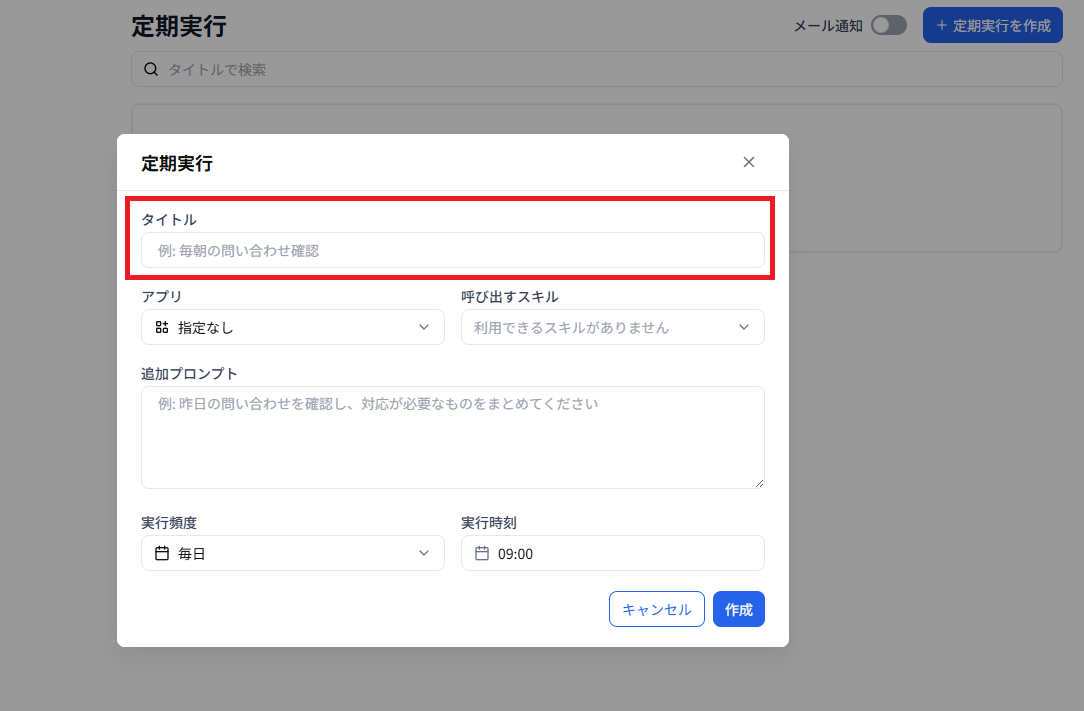
Task: Click the 実行時刻 field showing 09:00
Action: 613,553
